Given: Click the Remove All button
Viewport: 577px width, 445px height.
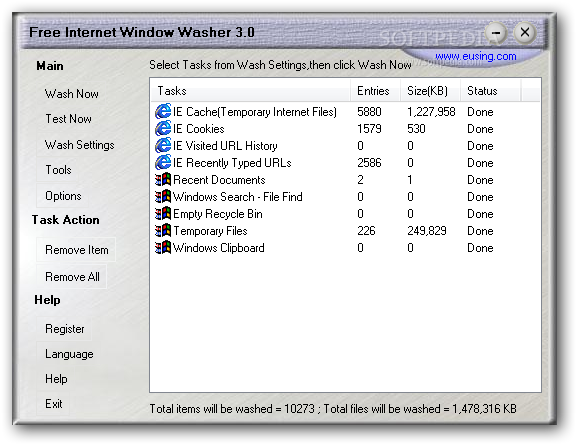Looking at the screenshot, I should [72, 276].
